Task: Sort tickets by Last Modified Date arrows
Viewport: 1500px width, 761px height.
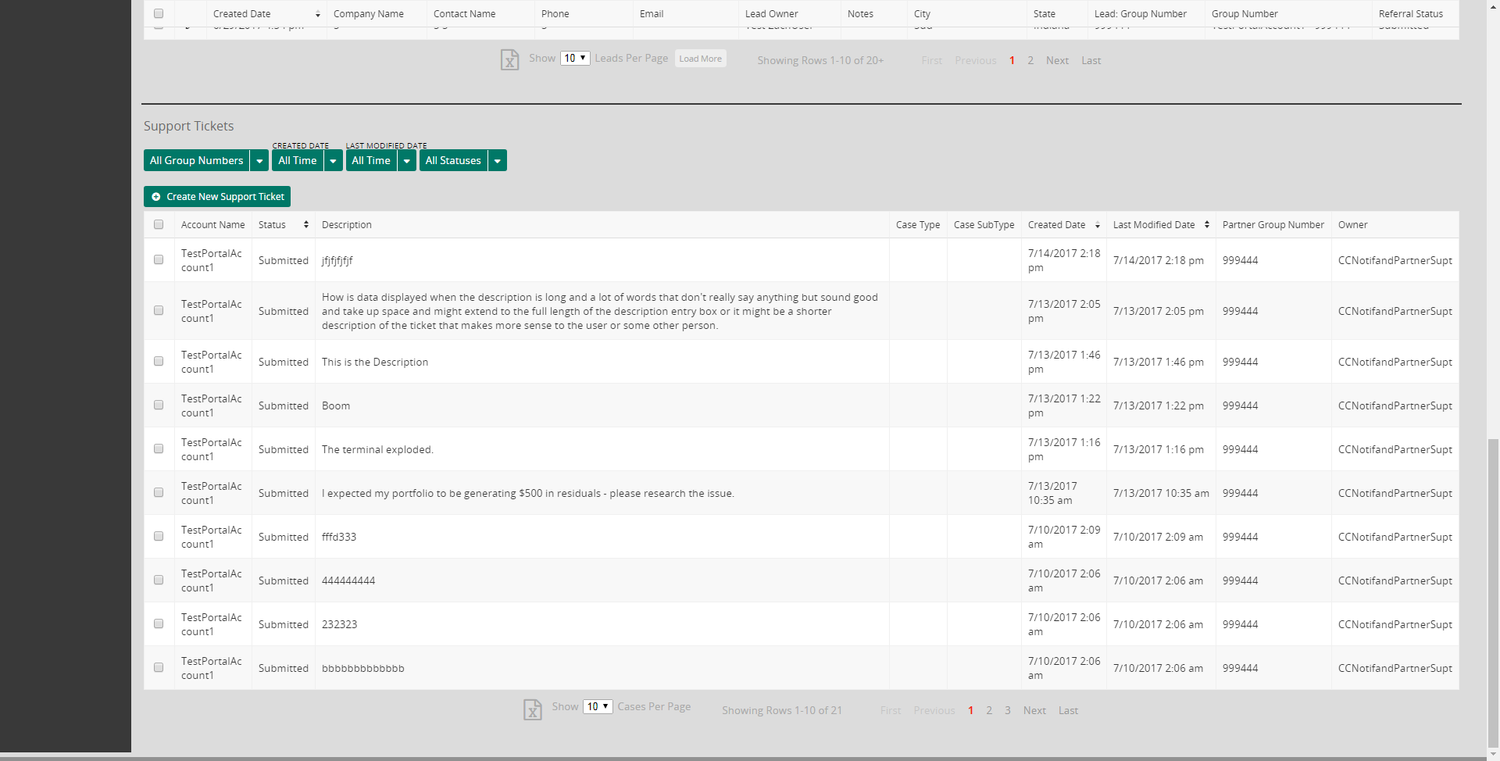Action: tap(1207, 225)
